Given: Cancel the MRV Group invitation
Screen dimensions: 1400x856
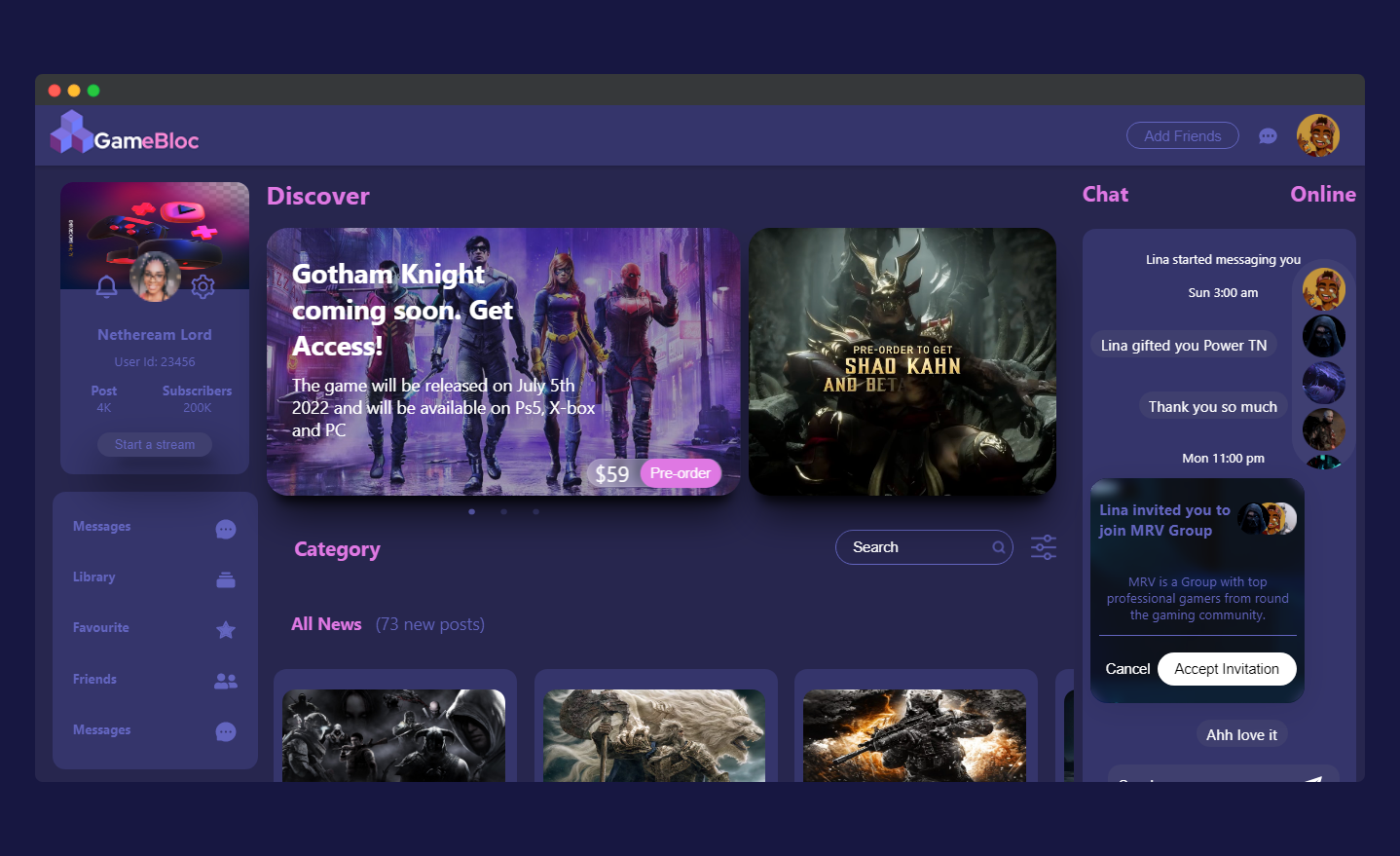Looking at the screenshot, I should 1127,669.
